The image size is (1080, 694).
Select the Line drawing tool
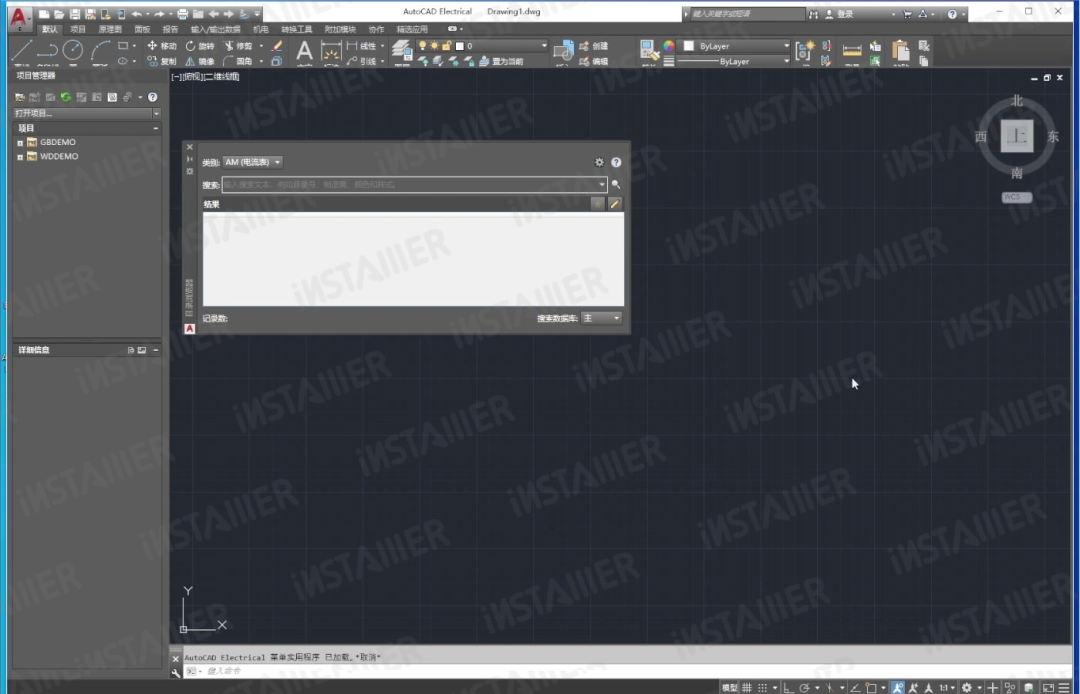coord(21,50)
